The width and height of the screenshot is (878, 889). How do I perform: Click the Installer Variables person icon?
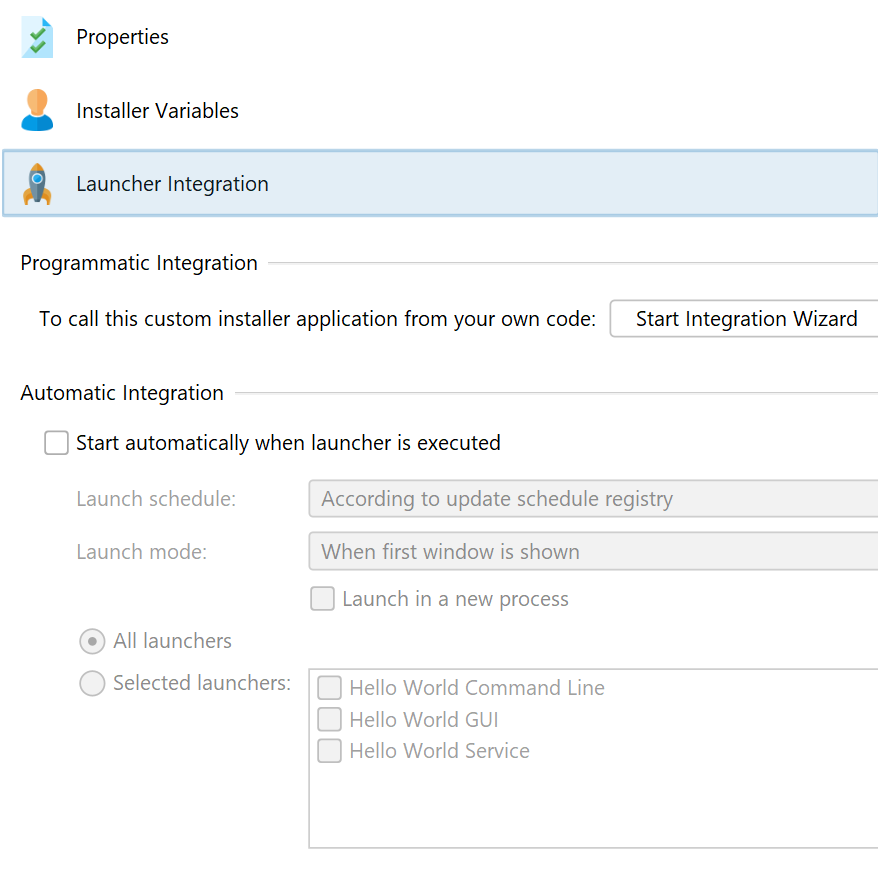coord(37,110)
